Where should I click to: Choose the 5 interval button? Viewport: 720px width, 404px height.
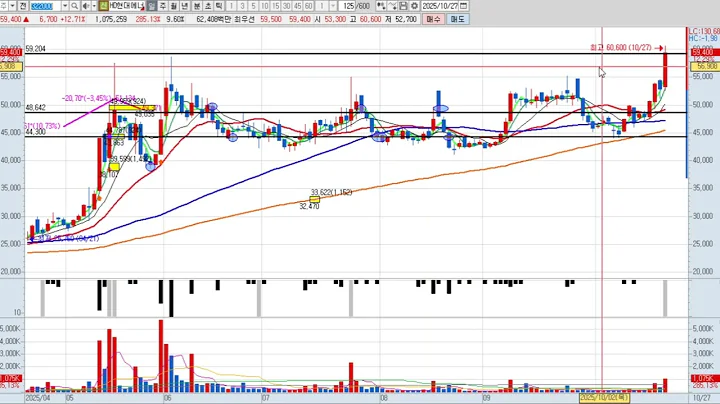[x=253, y=6]
